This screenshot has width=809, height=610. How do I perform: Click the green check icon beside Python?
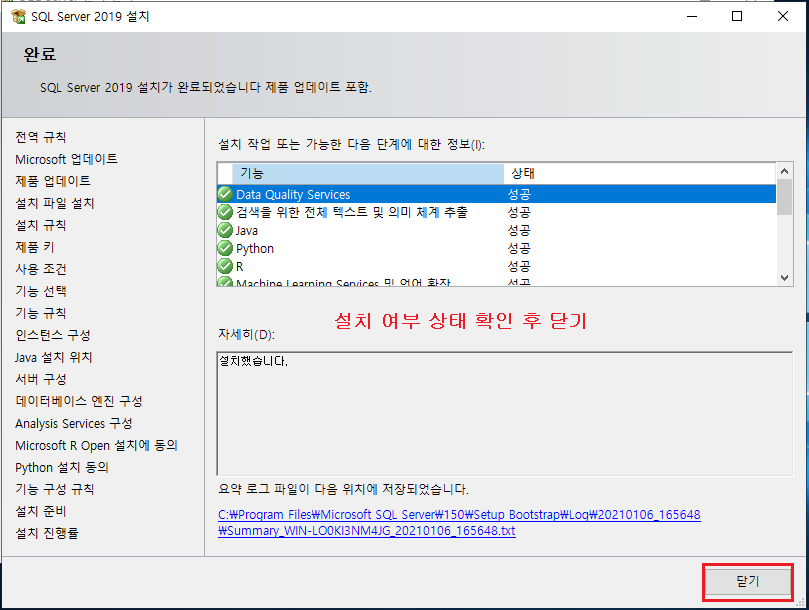point(225,248)
